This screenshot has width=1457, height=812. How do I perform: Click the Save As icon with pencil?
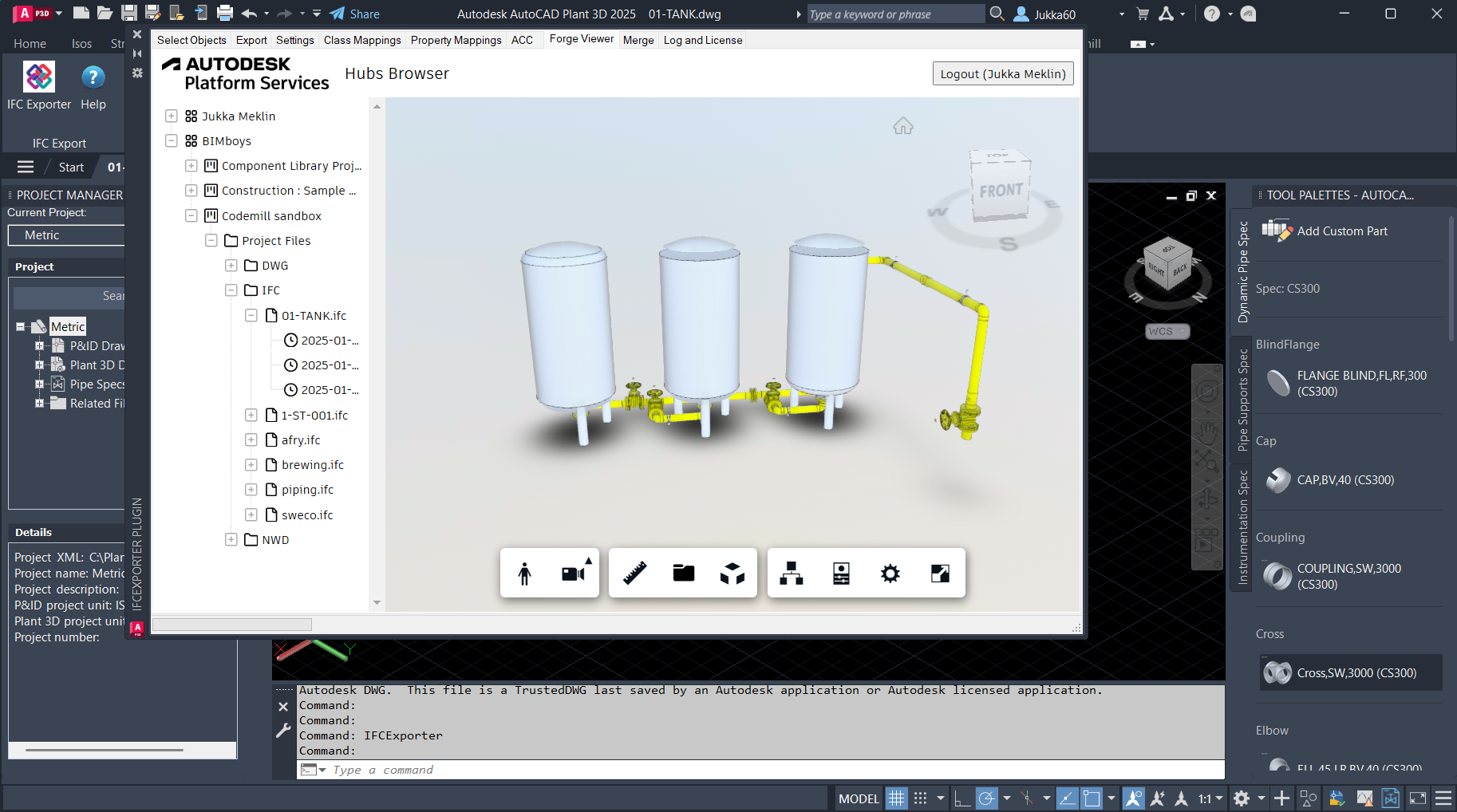(x=152, y=13)
